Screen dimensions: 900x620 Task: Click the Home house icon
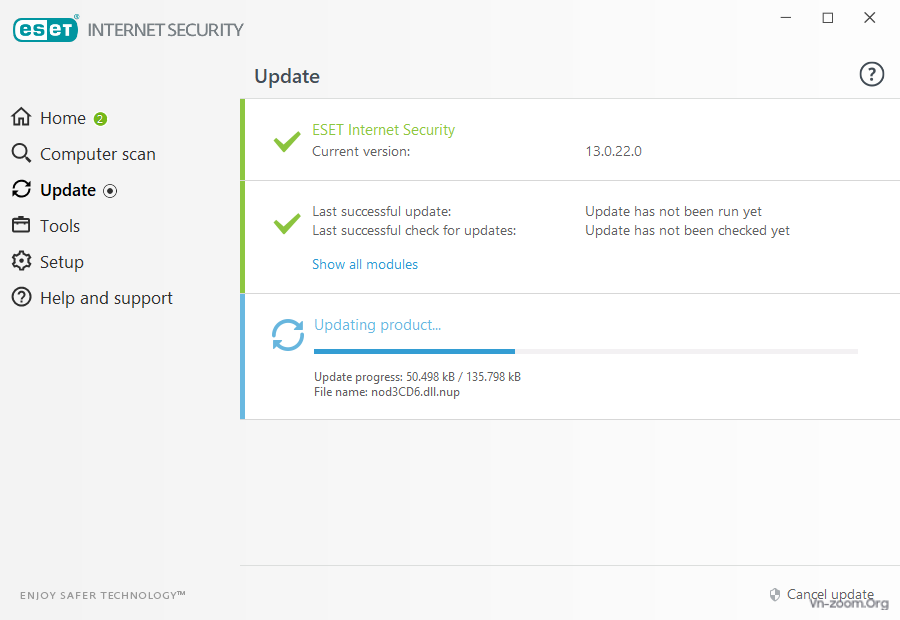(21, 117)
